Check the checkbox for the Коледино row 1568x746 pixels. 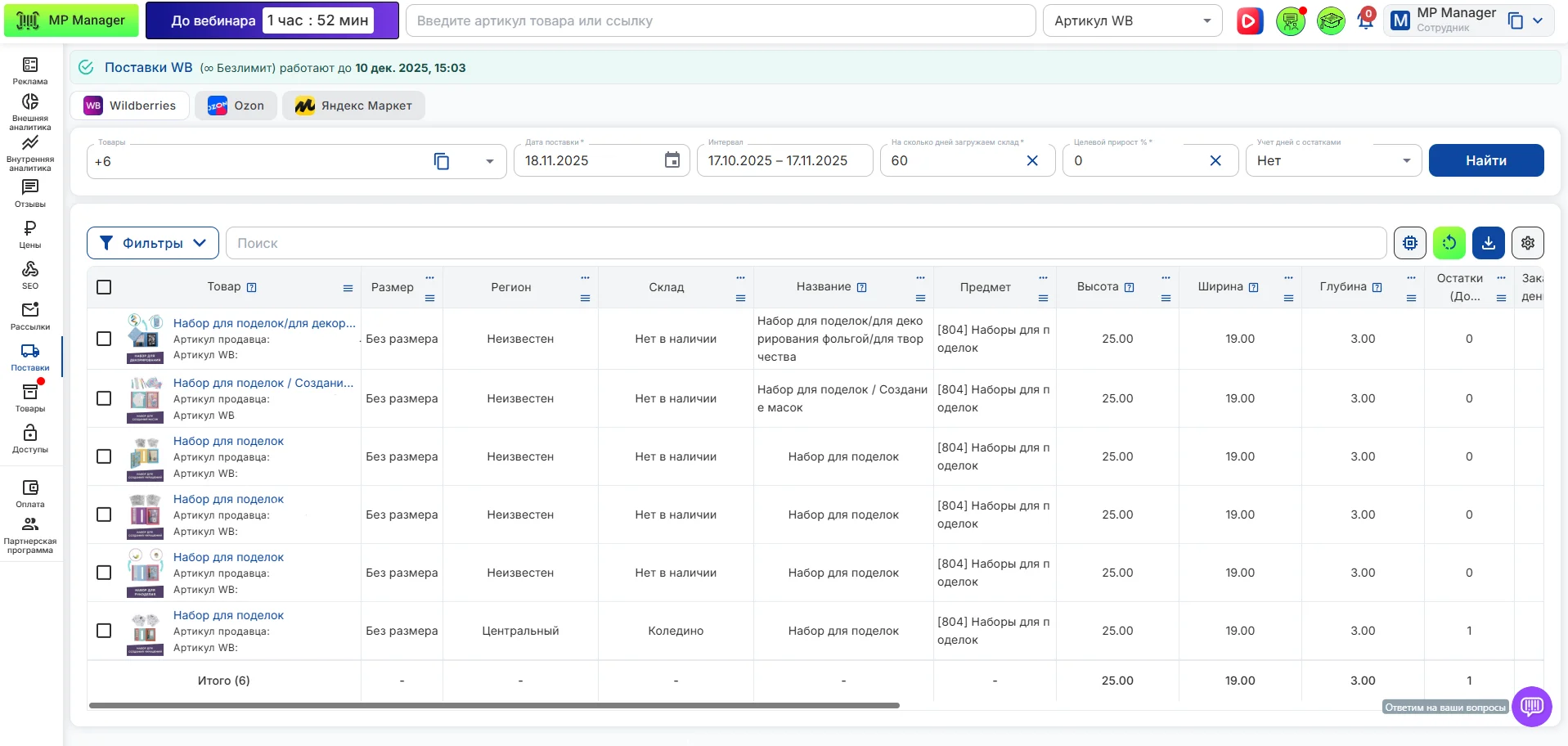[104, 631]
